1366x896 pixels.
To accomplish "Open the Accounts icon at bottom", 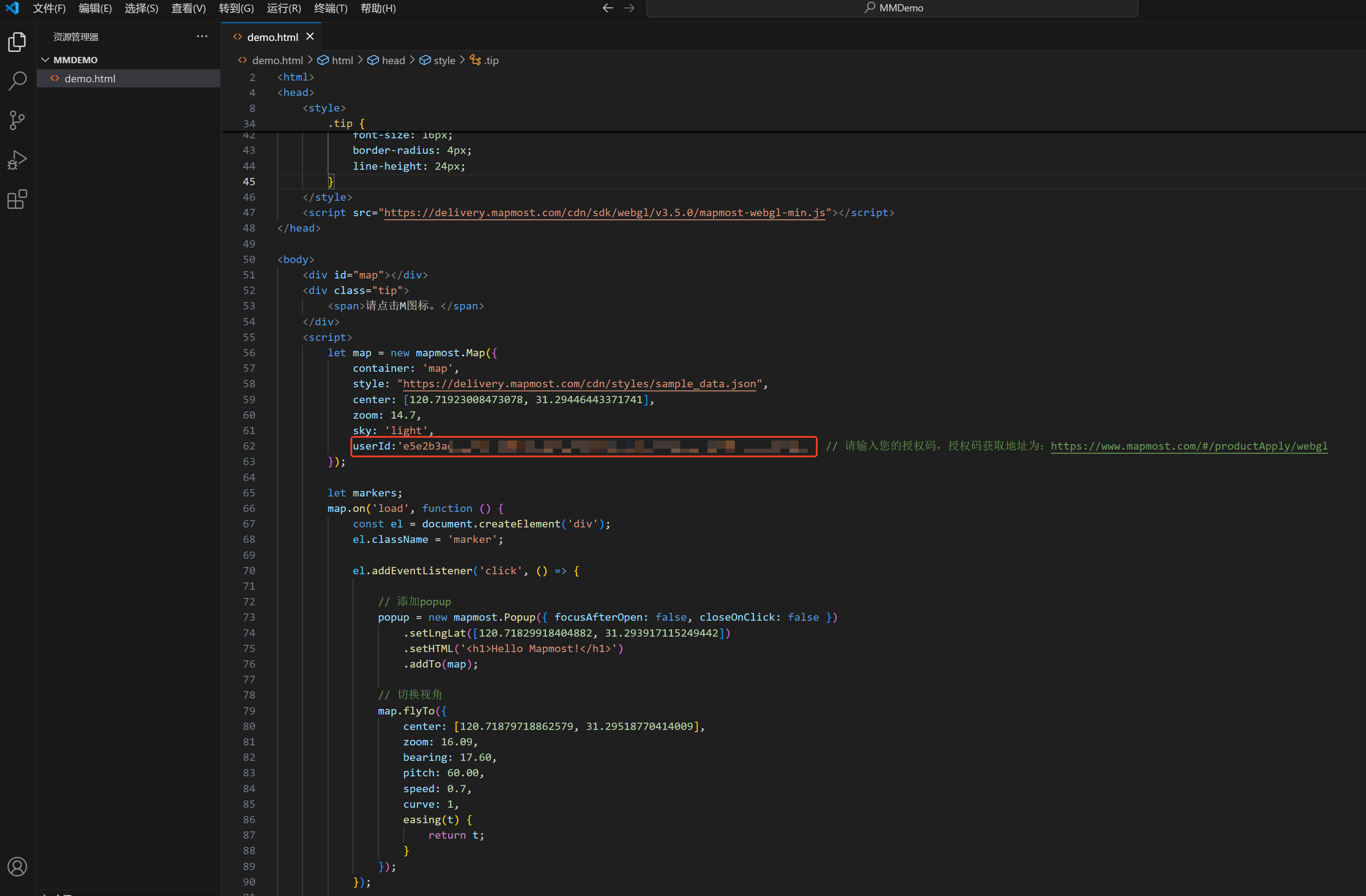I will [x=17, y=867].
